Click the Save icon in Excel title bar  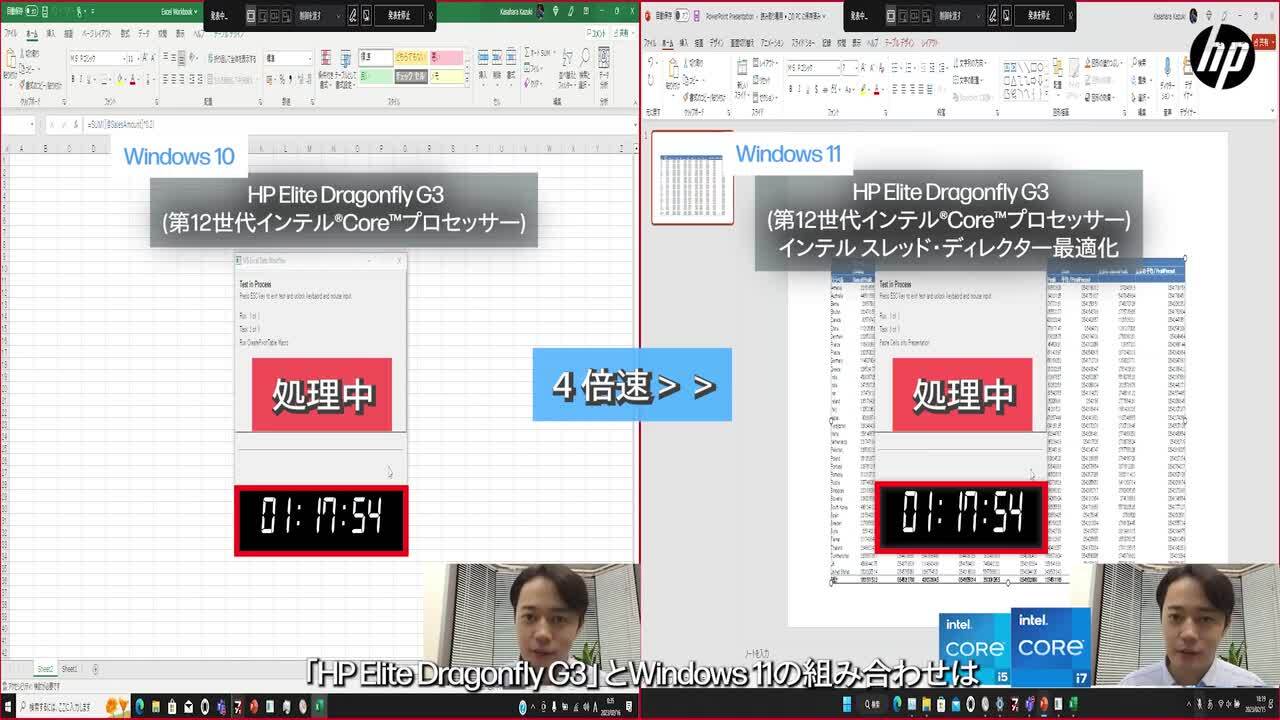tap(46, 11)
